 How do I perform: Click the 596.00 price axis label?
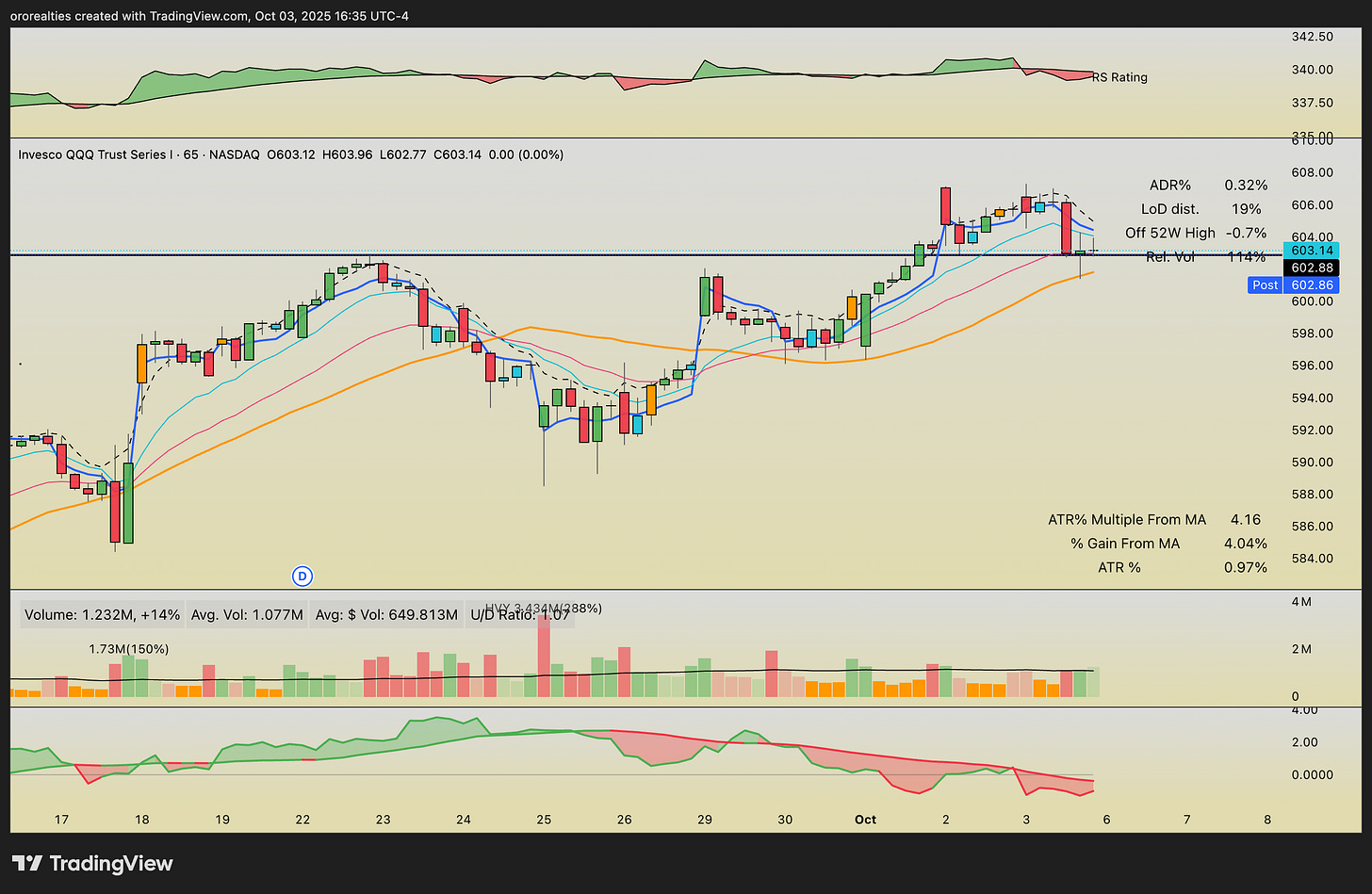[1313, 366]
